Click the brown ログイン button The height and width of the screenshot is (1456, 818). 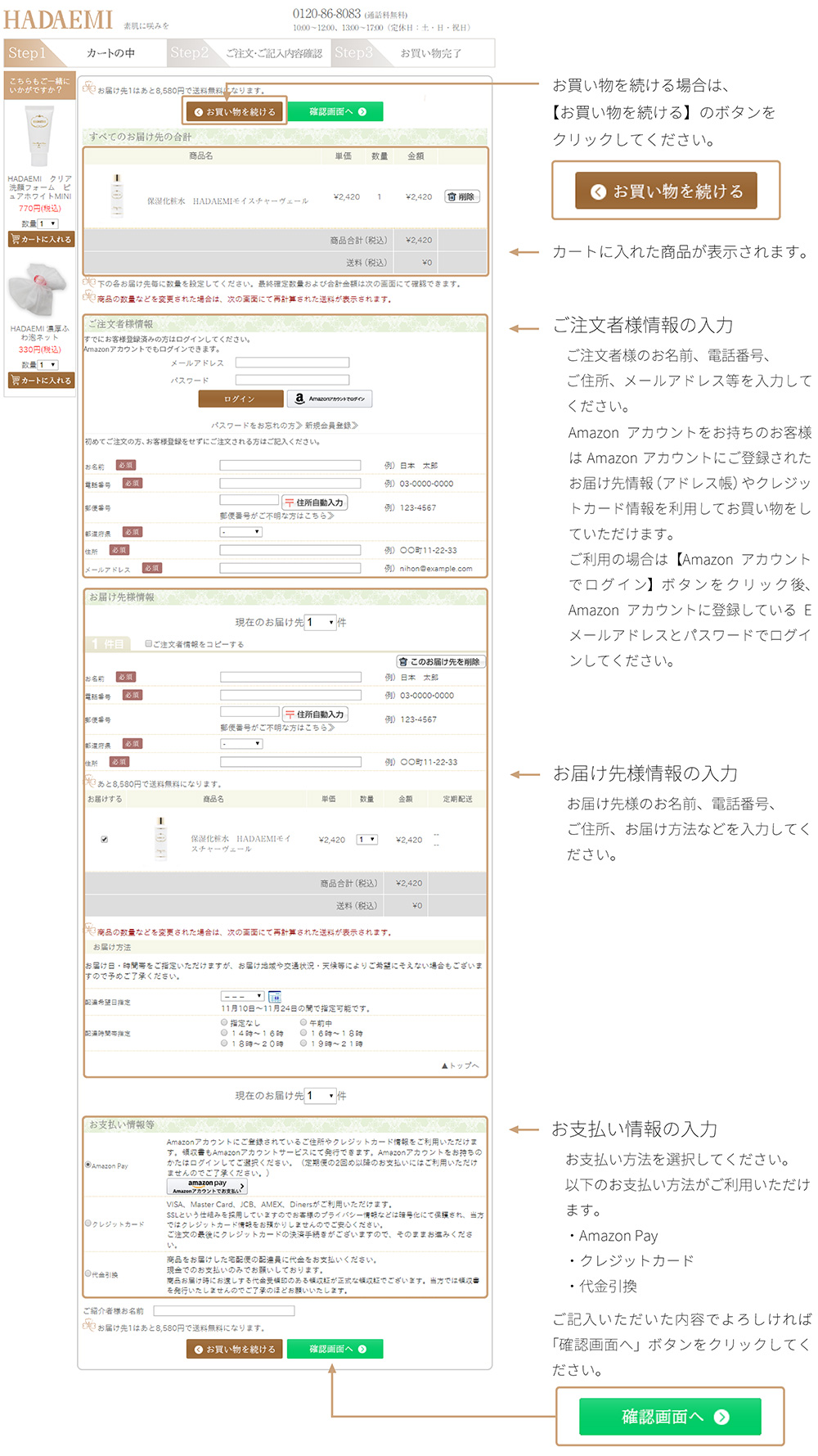tap(240, 399)
